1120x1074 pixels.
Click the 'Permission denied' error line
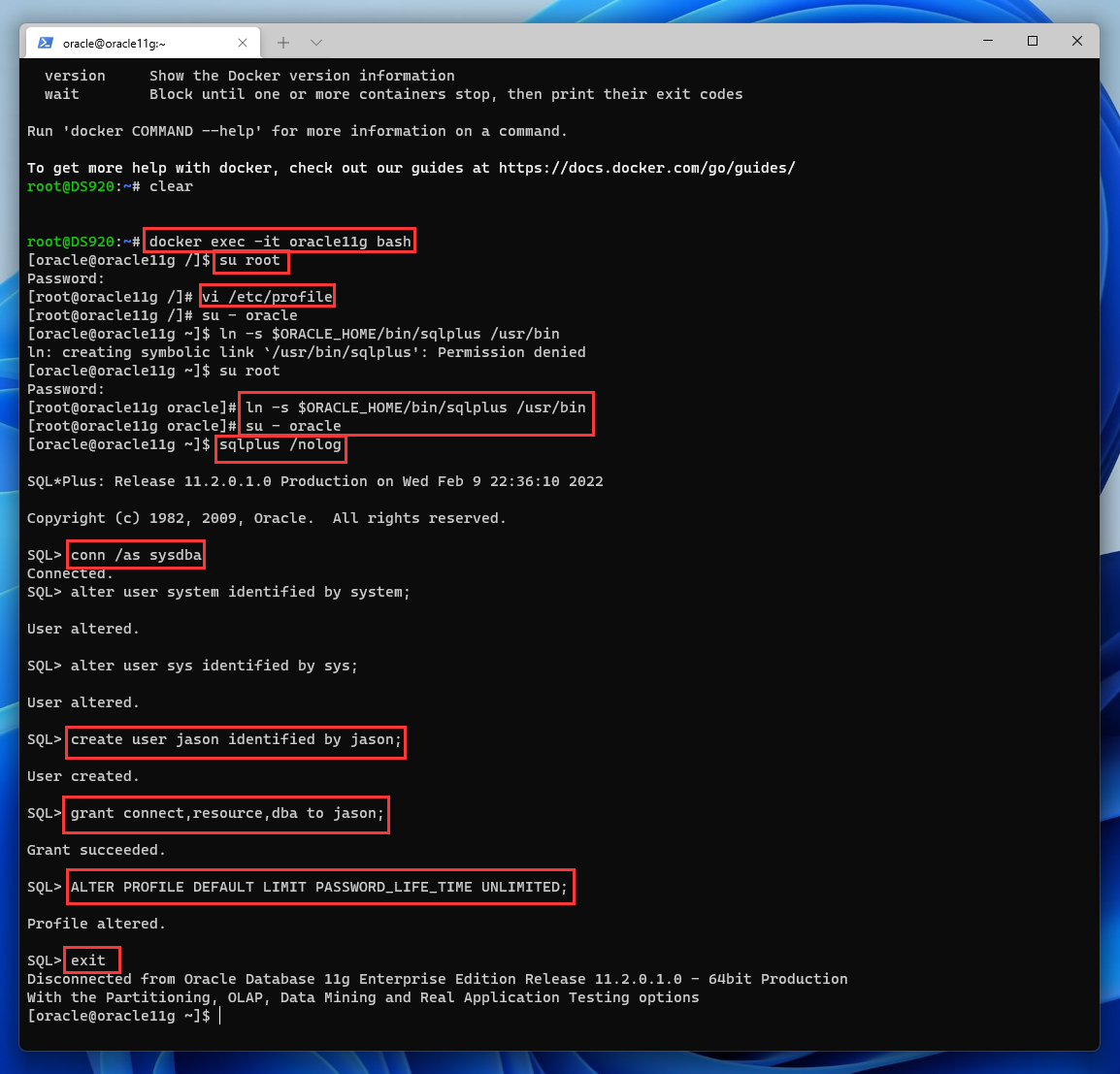point(307,352)
